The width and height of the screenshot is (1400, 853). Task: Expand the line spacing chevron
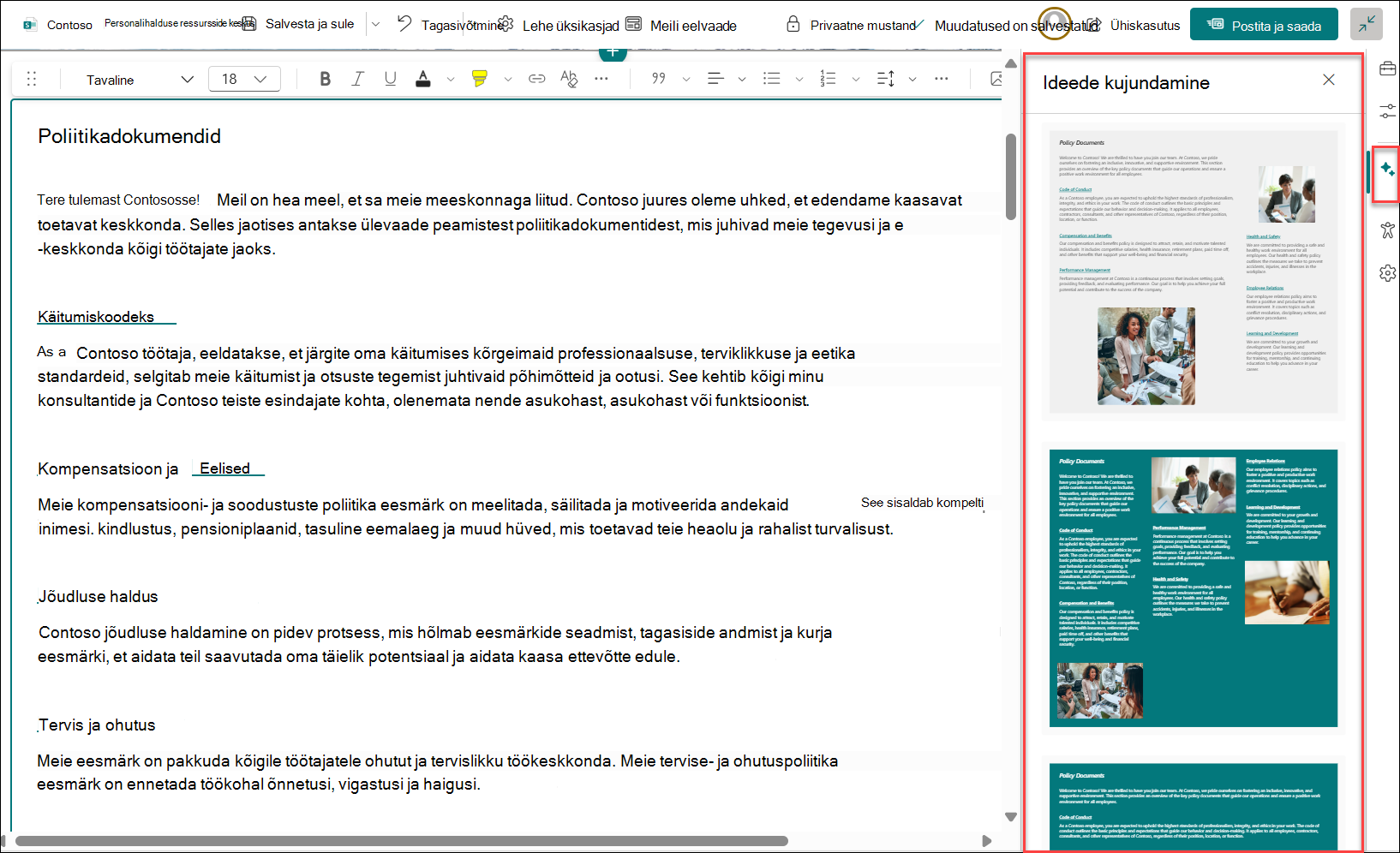tap(912, 80)
